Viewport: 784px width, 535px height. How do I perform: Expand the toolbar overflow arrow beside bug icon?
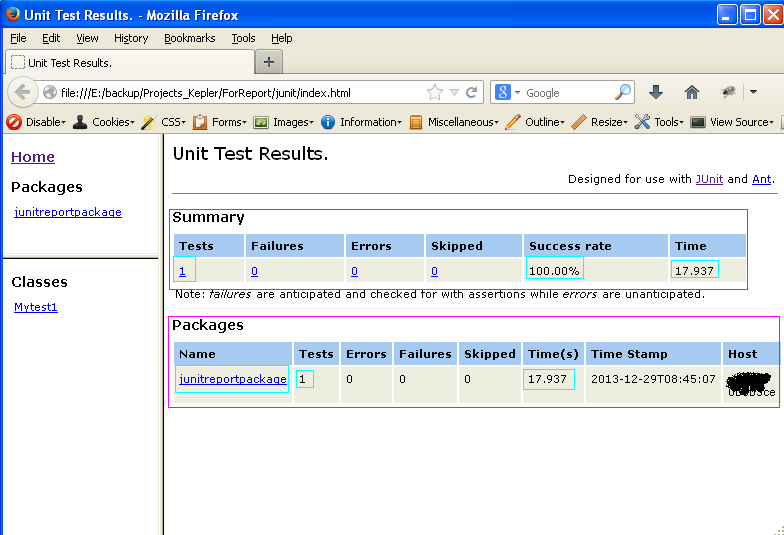753,92
